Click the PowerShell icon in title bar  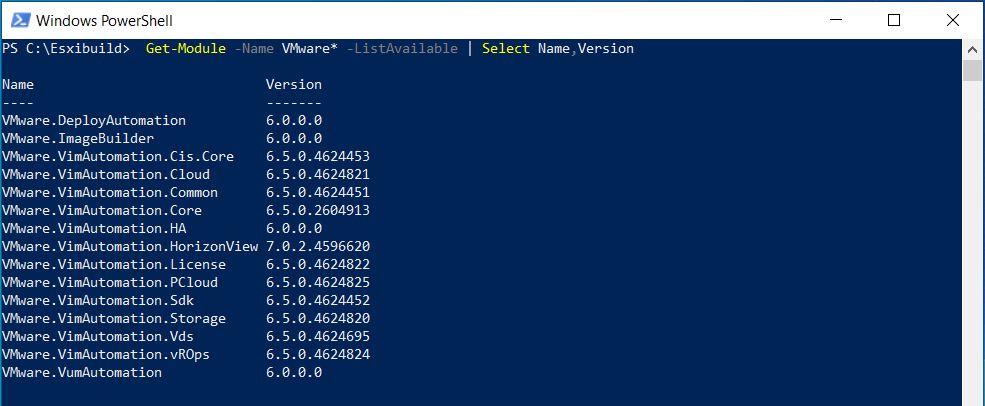[21, 21]
